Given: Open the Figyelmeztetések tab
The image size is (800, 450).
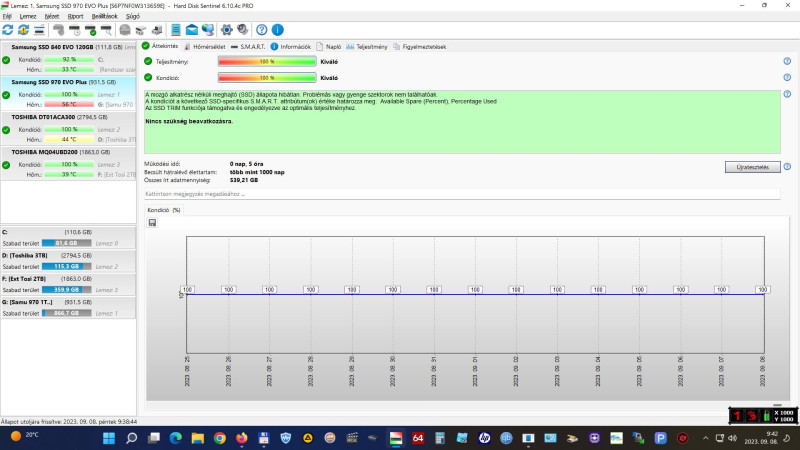Looking at the screenshot, I should click(x=419, y=46).
